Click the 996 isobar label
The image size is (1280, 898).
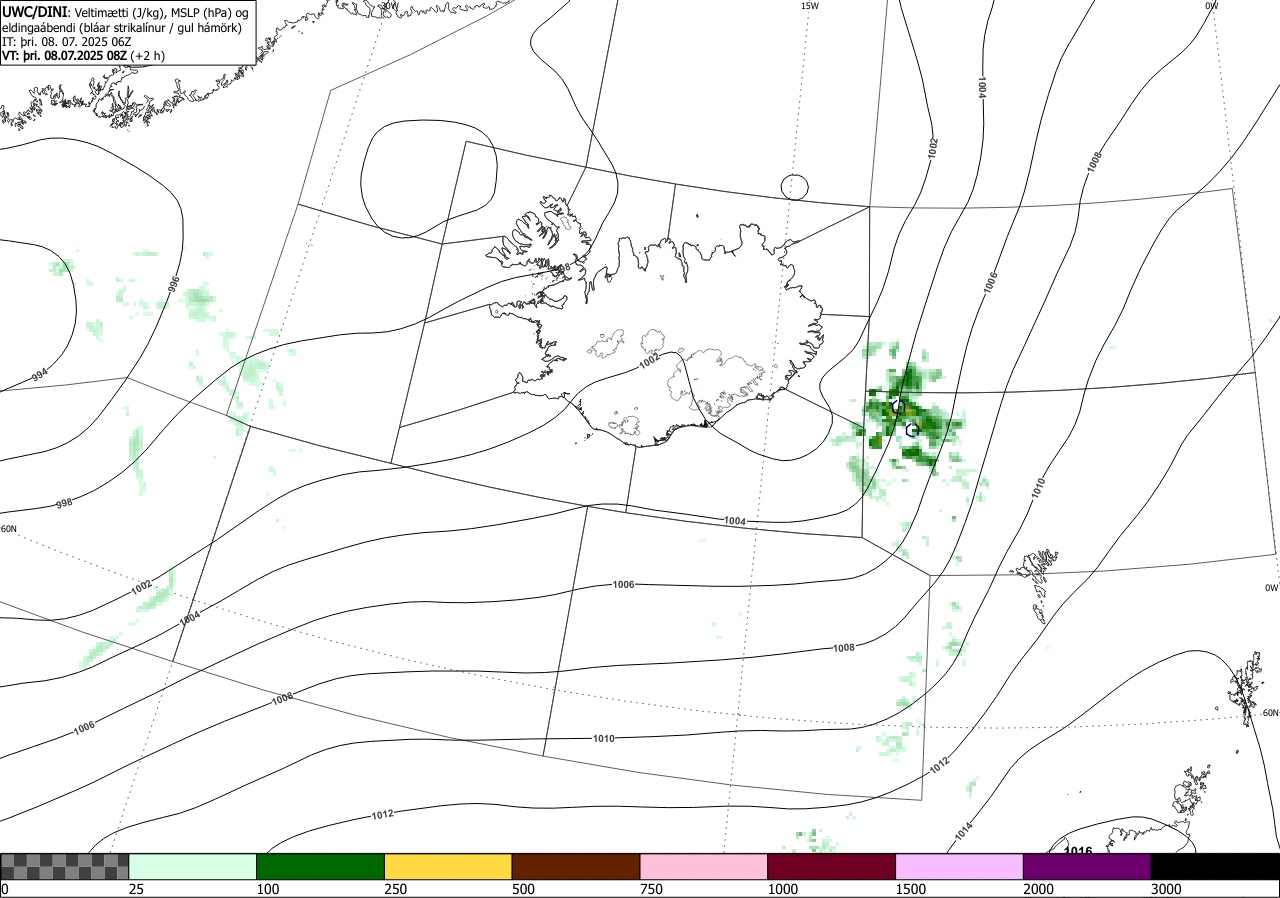pyautogui.click(x=174, y=285)
